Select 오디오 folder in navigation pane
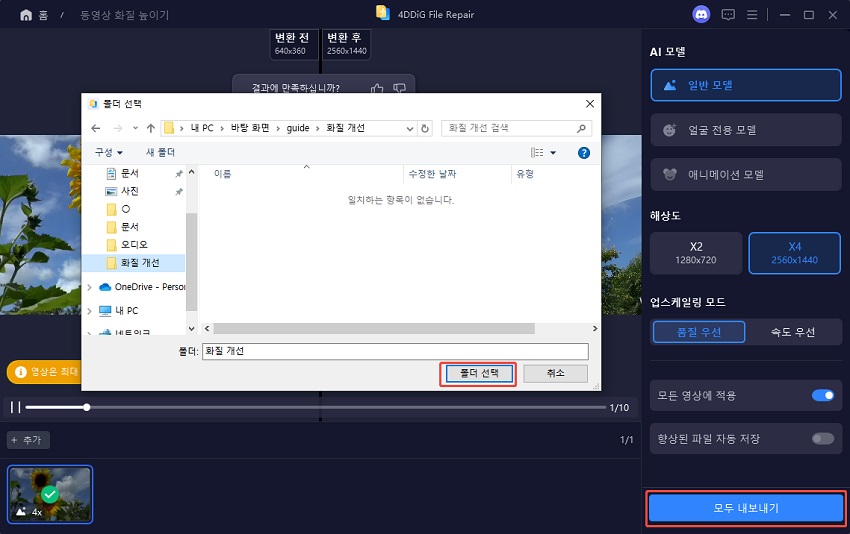The width and height of the screenshot is (850, 534). [133, 245]
